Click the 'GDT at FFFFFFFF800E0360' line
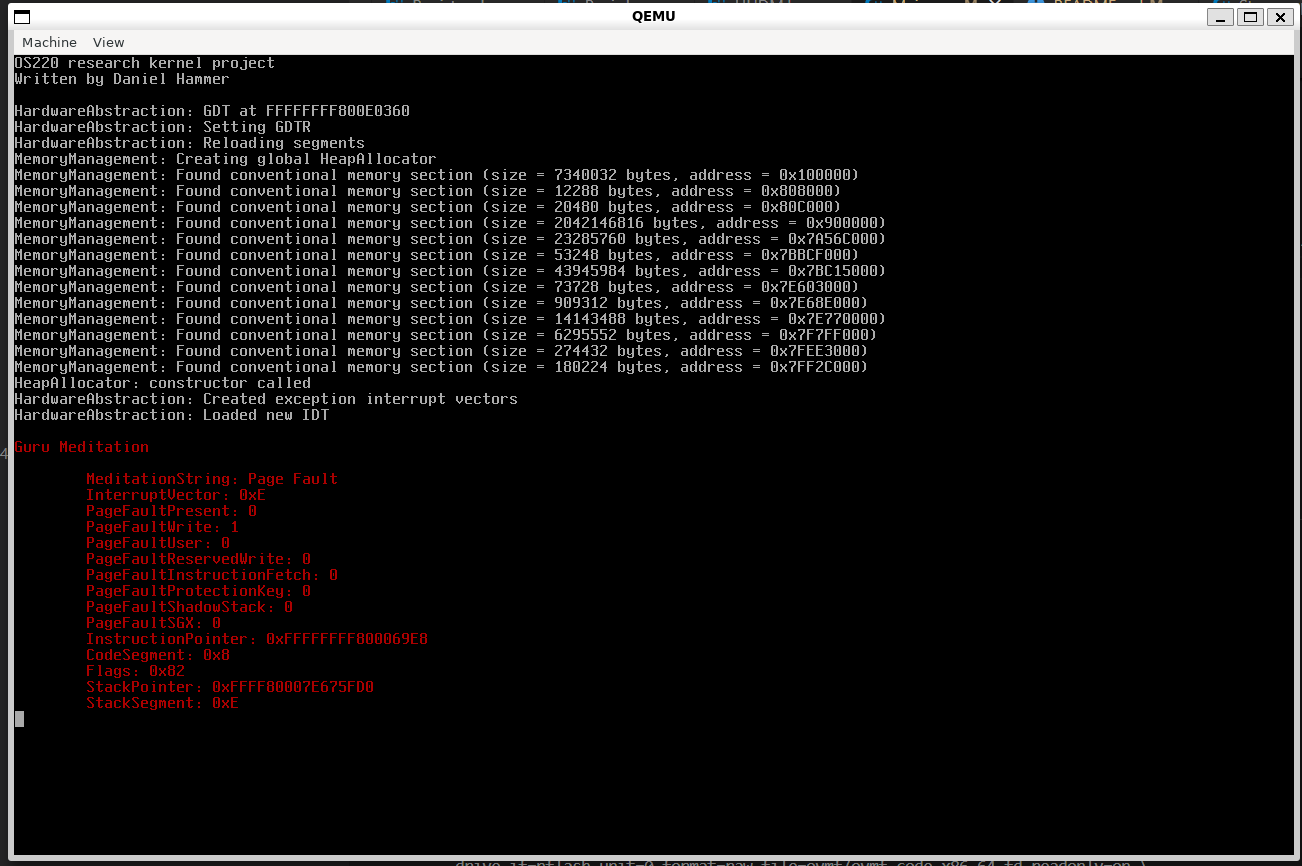The width and height of the screenshot is (1302, 866). coord(212,111)
